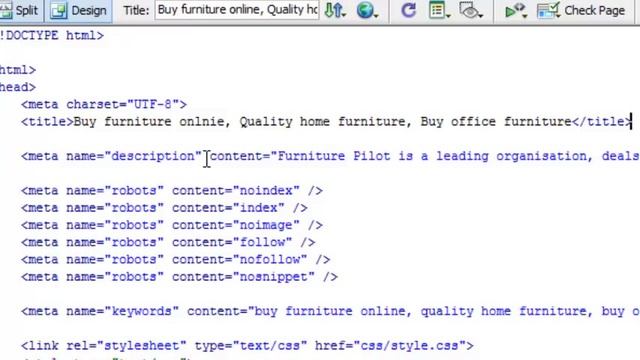Image resolution: width=640 pixels, height=360 pixels.
Task: Edit the document Title field
Action: pyautogui.click(x=237, y=10)
